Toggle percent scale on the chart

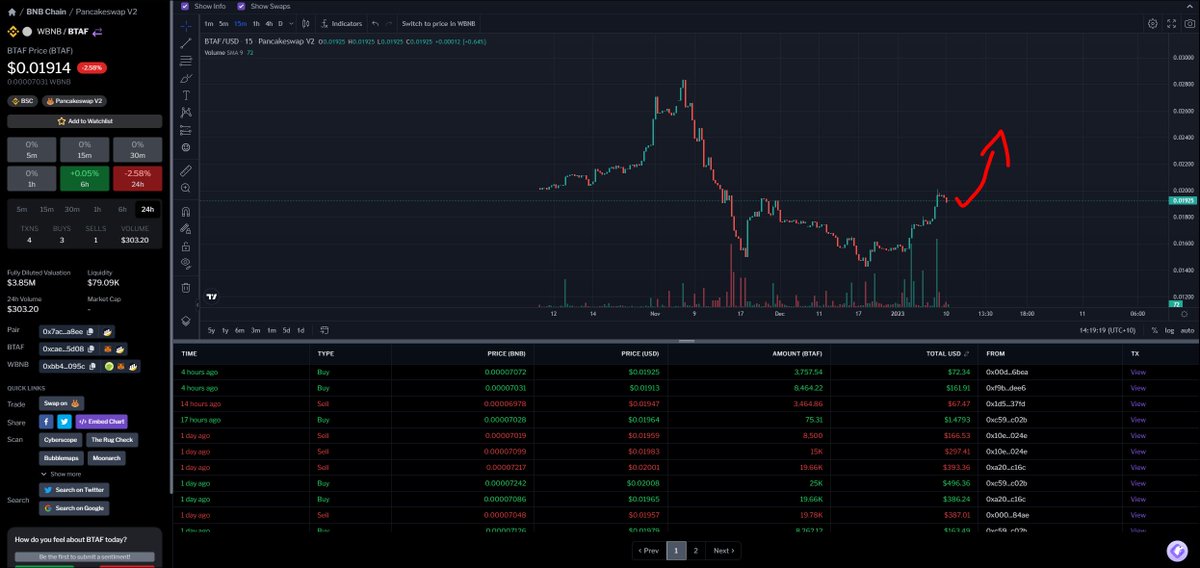(1154, 330)
